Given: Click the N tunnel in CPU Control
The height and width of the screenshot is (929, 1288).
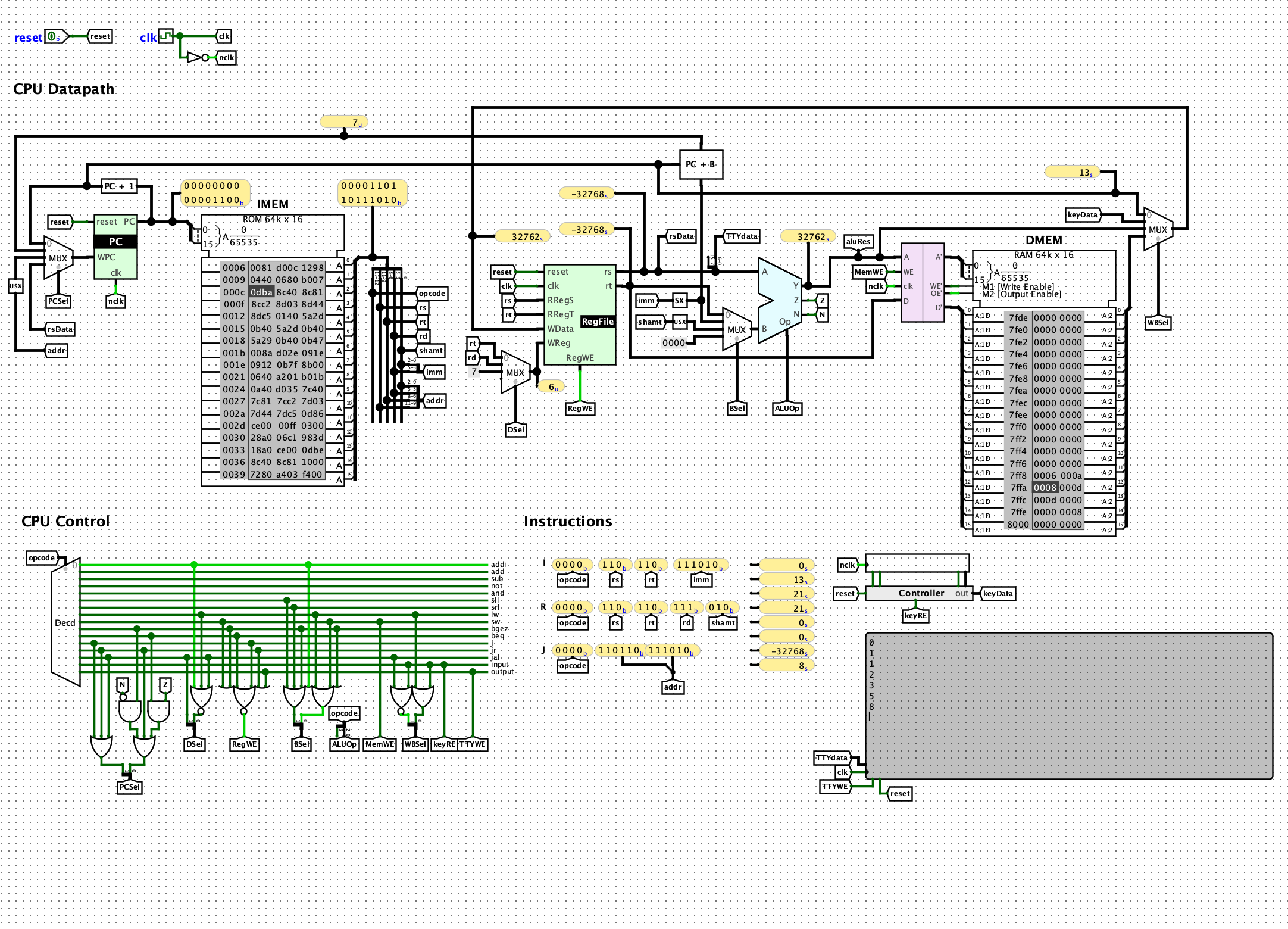Looking at the screenshot, I should tap(123, 685).
